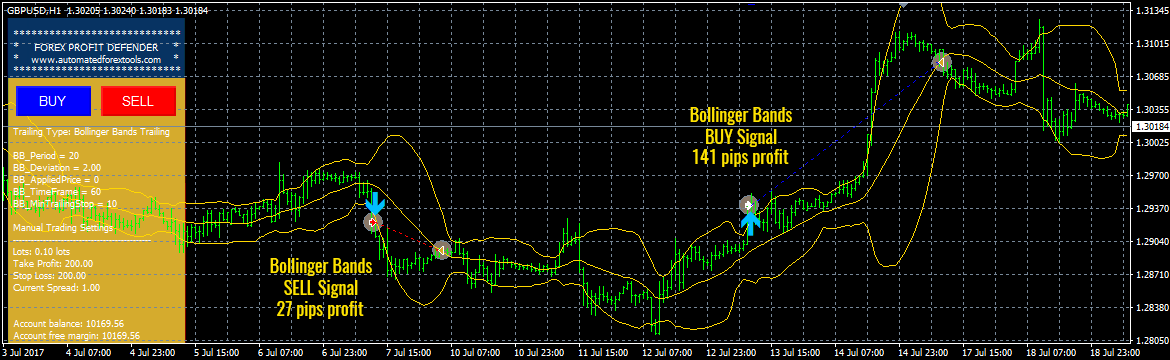Select the buy trade close marker near 1.30850
The height and width of the screenshot is (360, 1170).
(942, 63)
